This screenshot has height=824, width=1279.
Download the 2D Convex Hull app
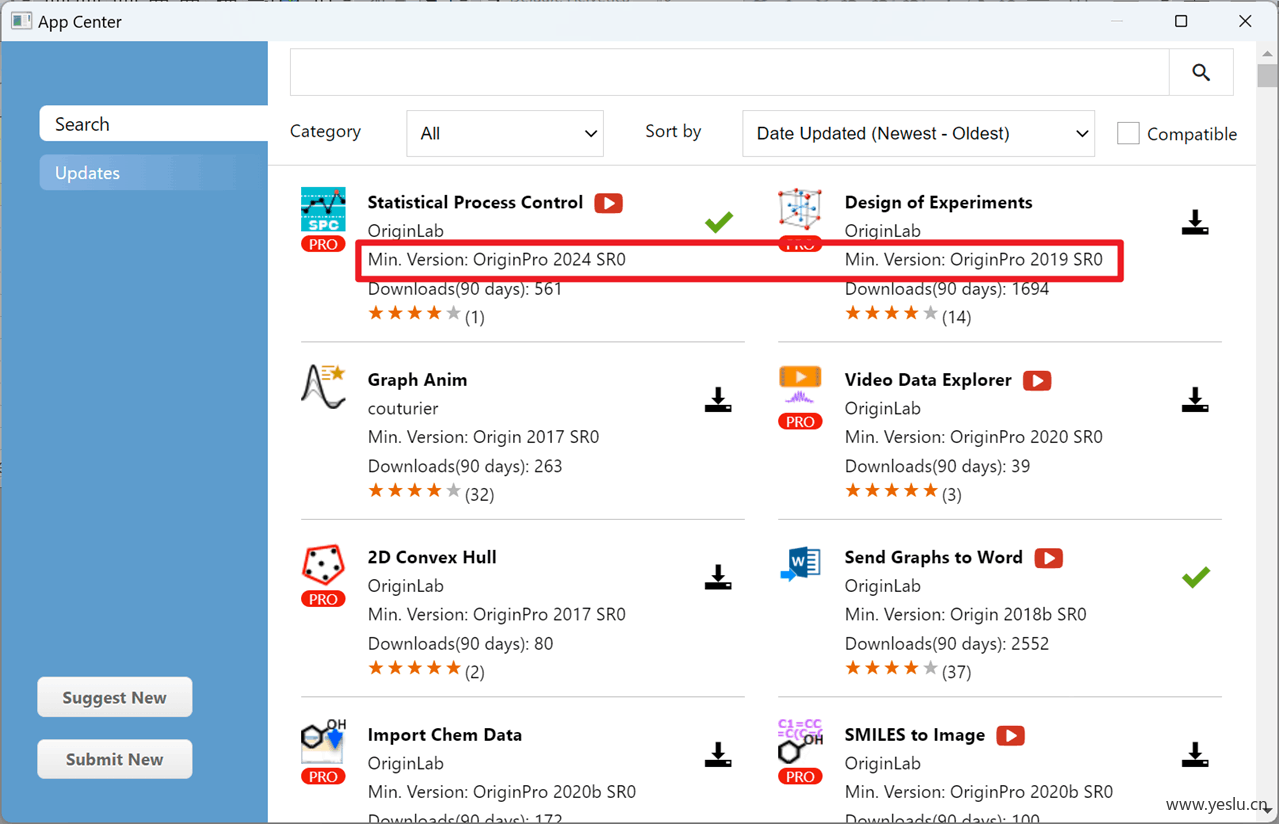tap(718, 578)
